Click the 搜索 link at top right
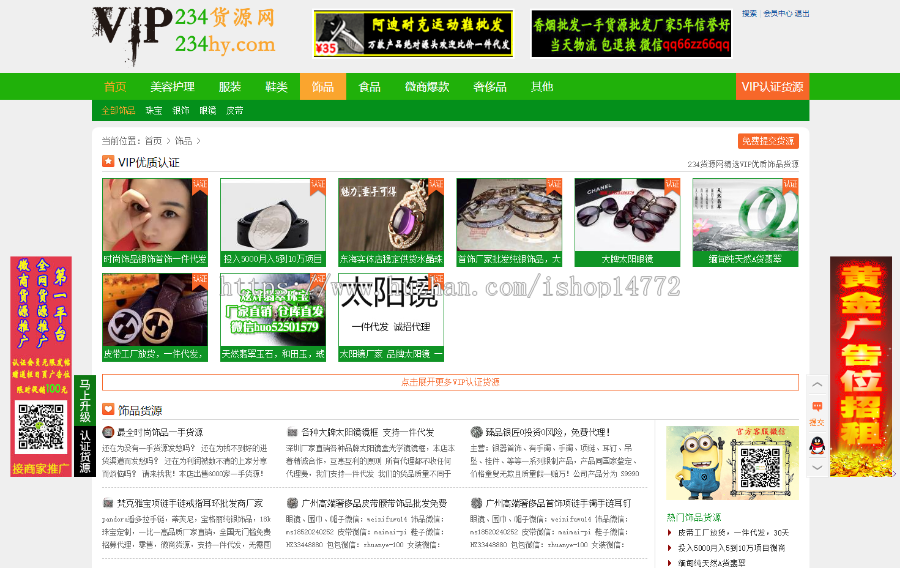Image resolution: width=900 pixels, height=568 pixels. click(x=749, y=13)
